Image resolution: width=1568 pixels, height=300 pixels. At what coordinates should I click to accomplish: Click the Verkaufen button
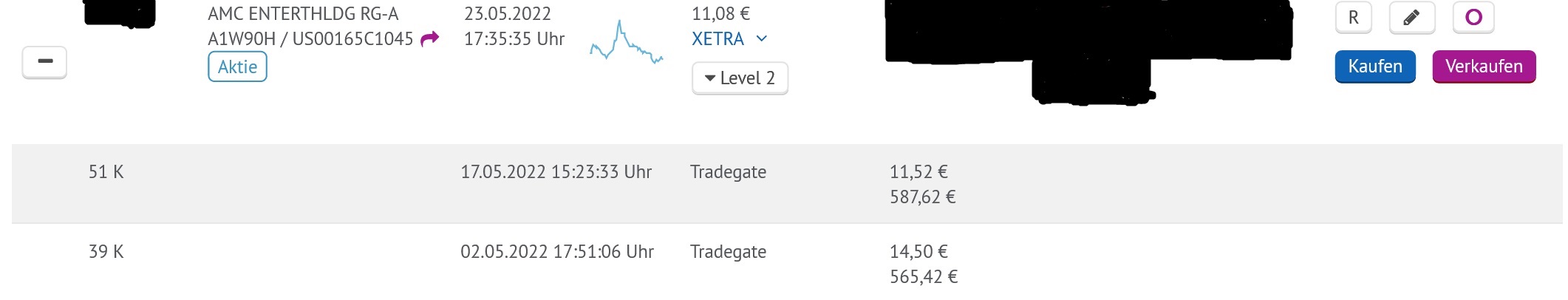point(1484,67)
